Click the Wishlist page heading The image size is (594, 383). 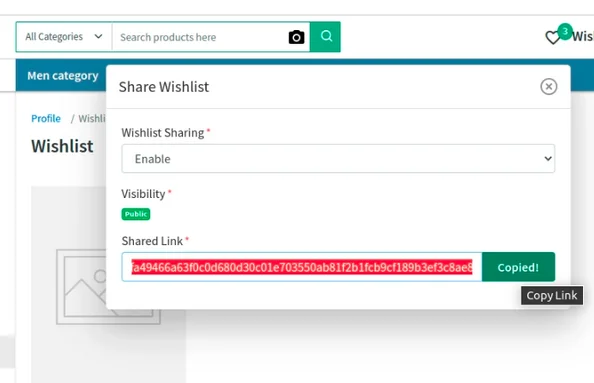pos(62,146)
